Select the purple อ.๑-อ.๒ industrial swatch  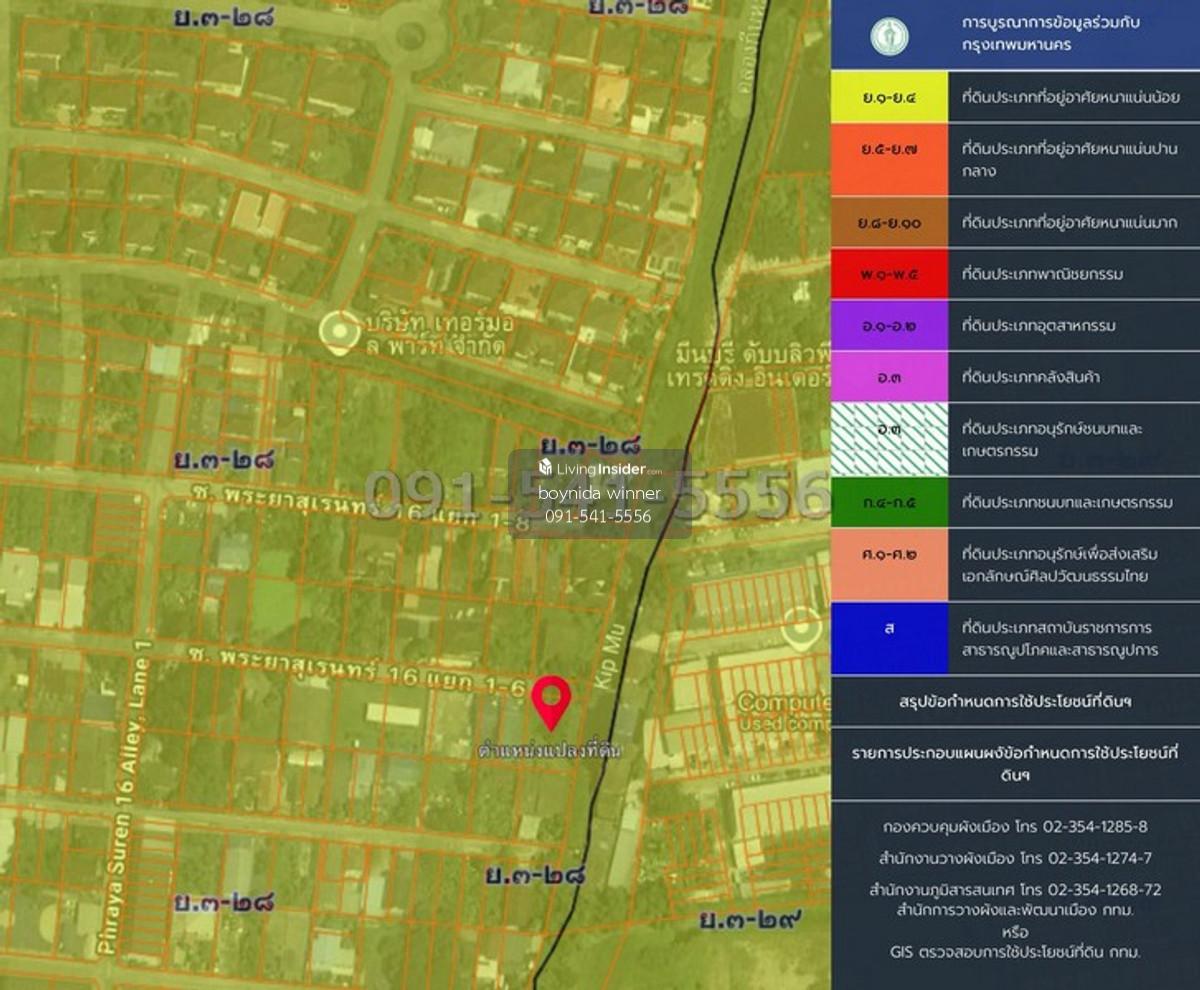[x=889, y=325]
